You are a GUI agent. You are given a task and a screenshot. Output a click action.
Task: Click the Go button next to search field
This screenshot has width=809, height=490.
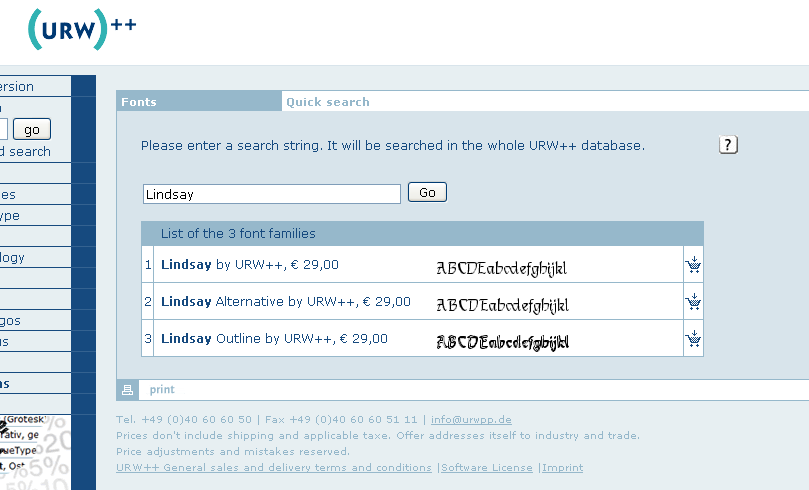pos(427,192)
